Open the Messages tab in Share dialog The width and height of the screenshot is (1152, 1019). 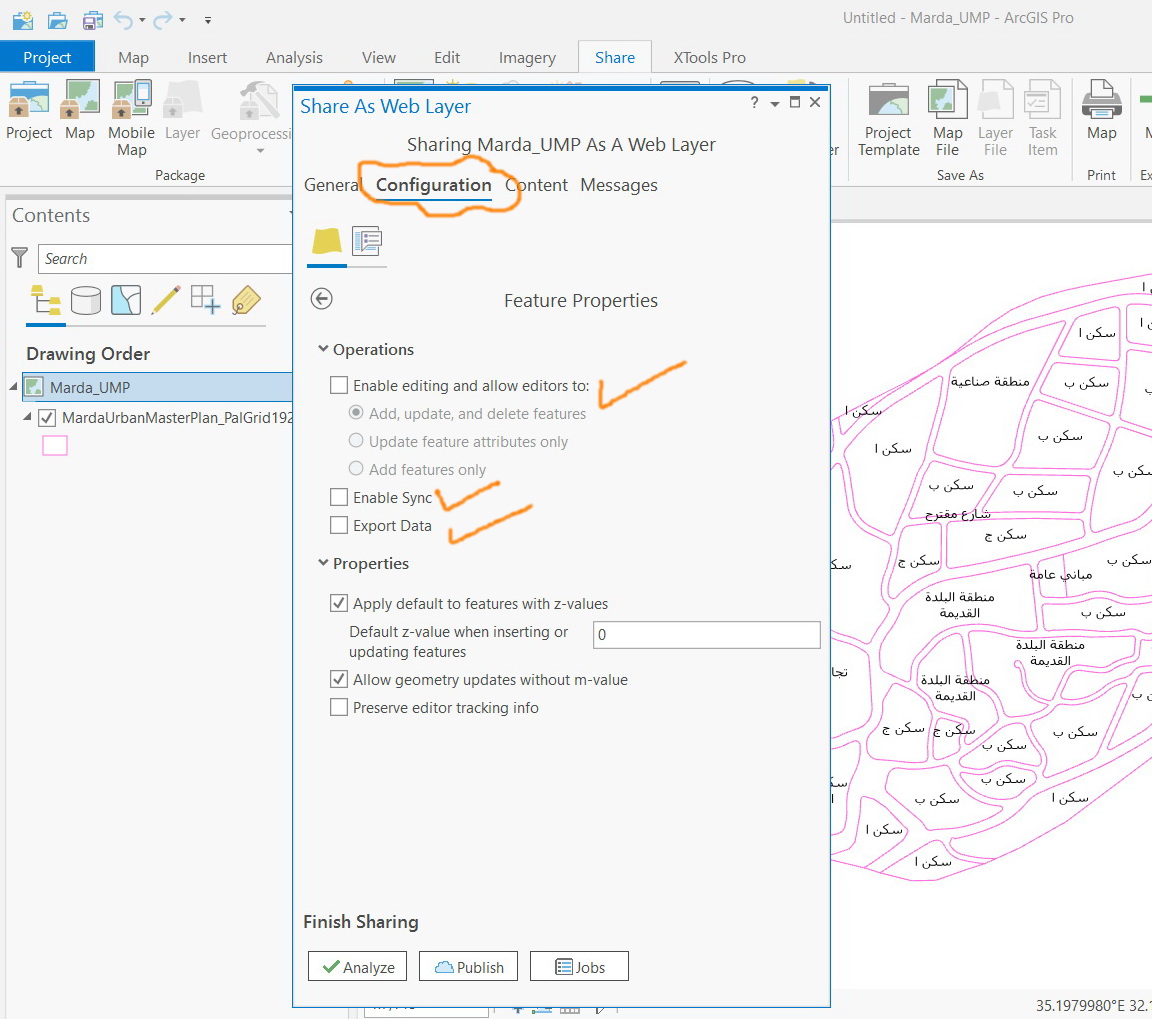619,185
